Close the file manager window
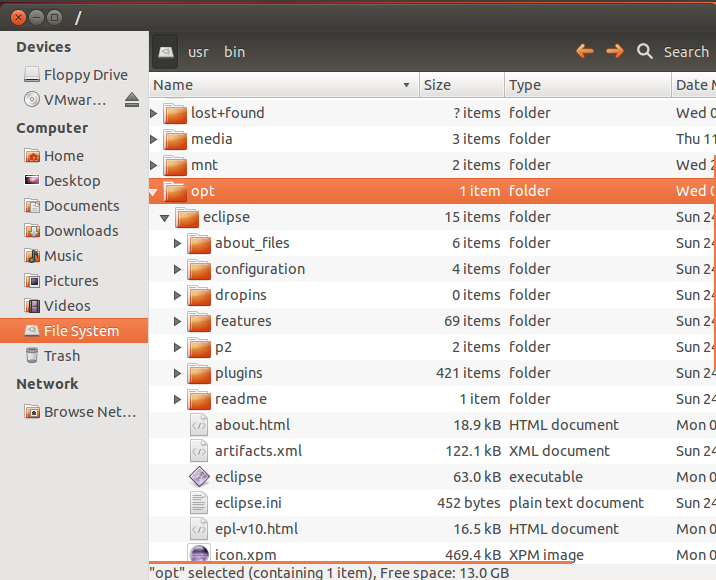The width and height of the screenshot is (716, 580). (18, 17)
